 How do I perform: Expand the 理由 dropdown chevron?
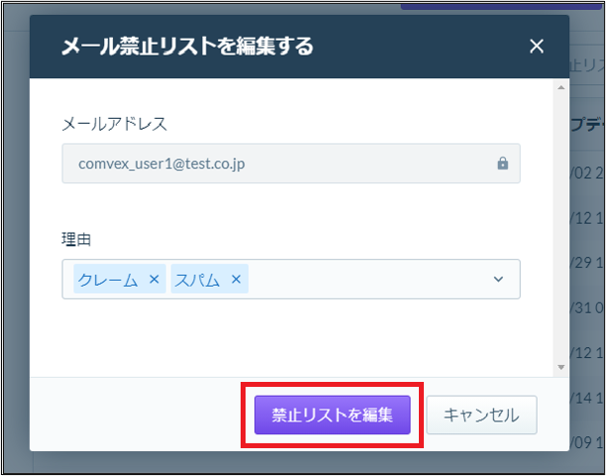click(x=499, y=279)
